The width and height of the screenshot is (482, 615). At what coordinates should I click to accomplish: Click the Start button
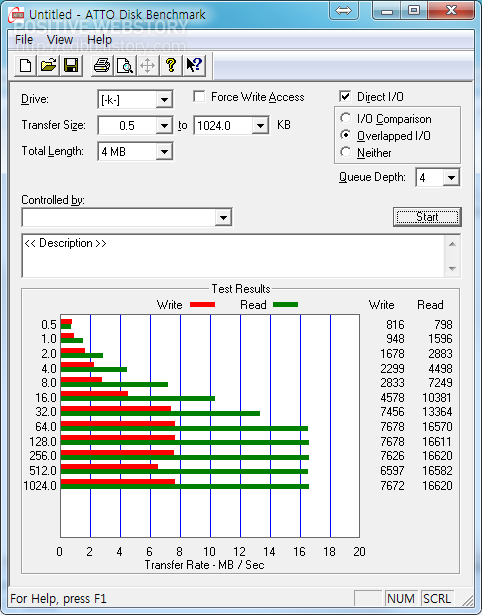427,217
